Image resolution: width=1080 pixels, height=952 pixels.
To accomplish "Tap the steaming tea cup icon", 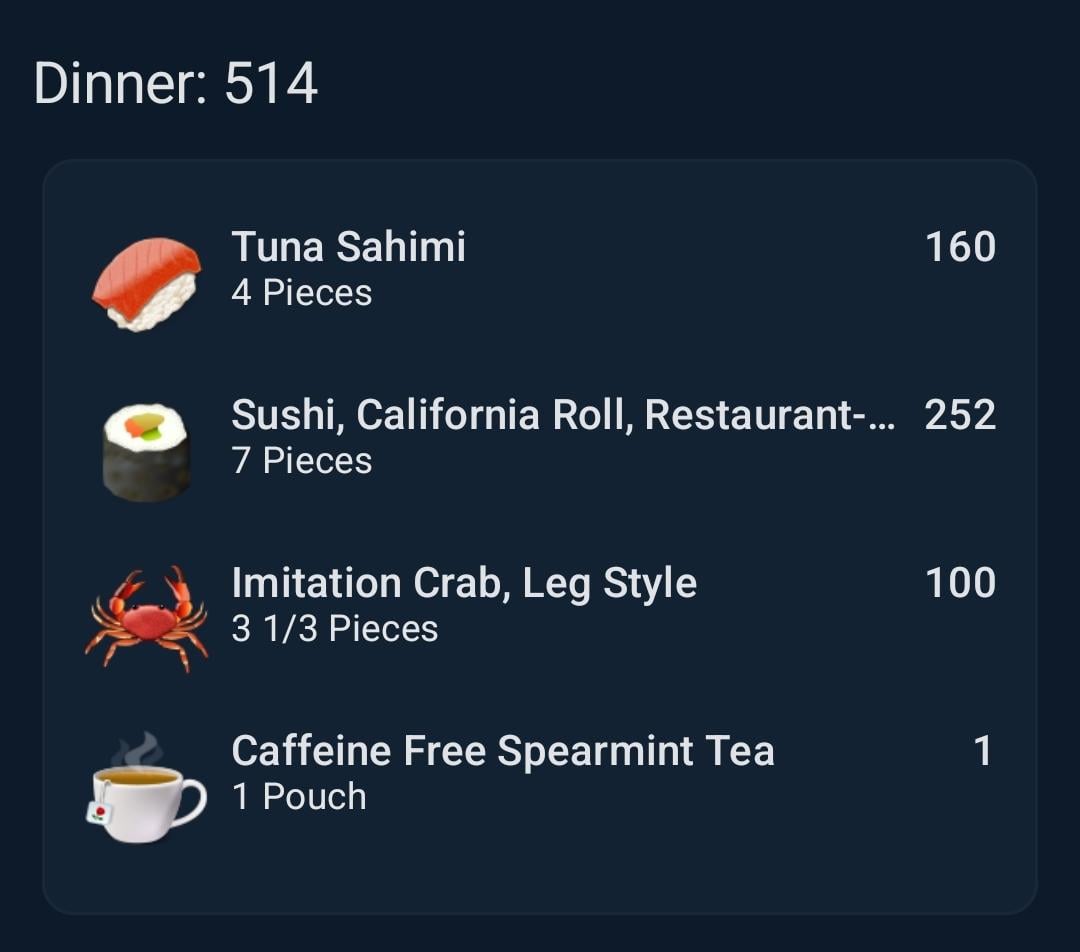I will (146, 787).
